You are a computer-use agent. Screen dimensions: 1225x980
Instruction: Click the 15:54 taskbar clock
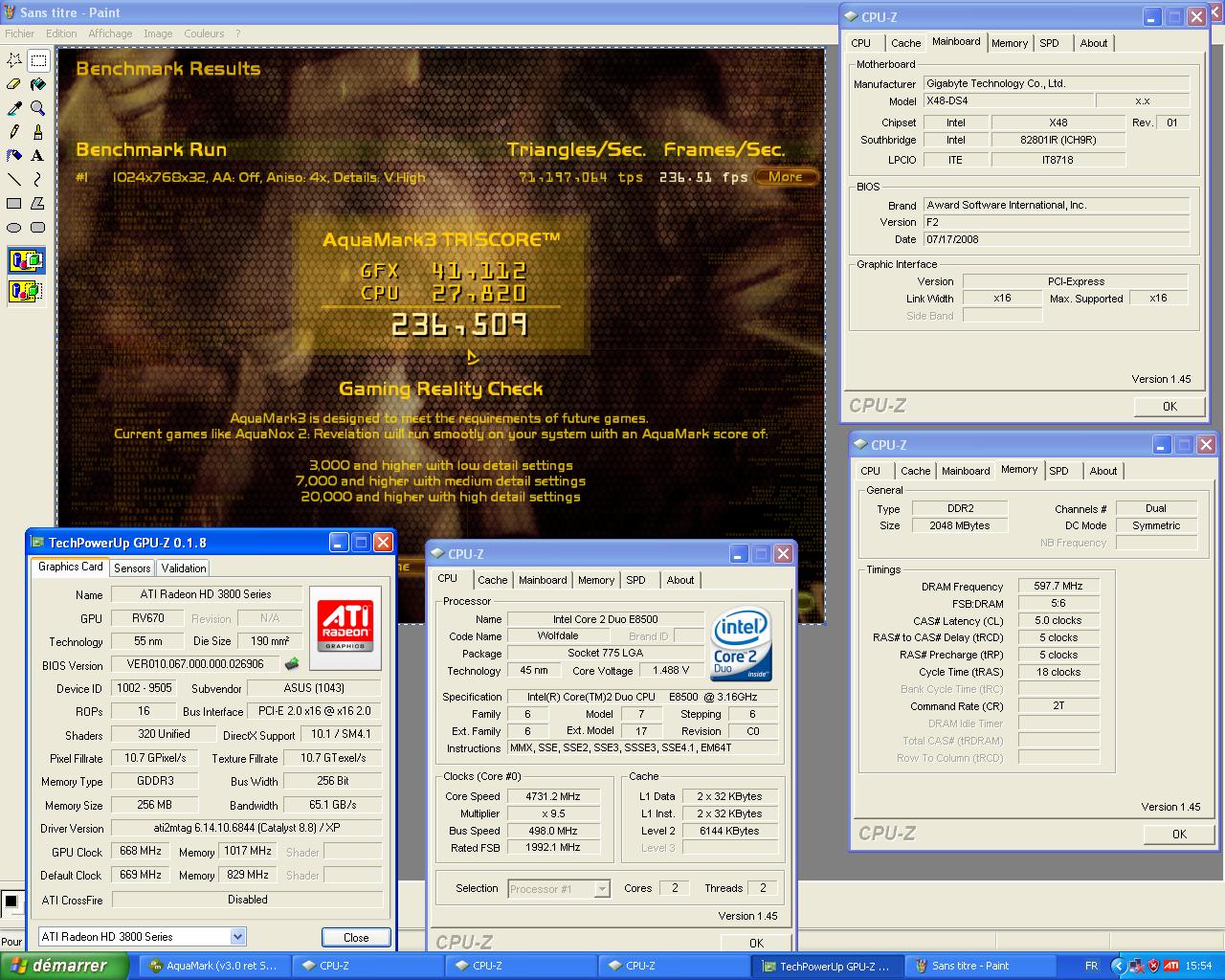[x=1198, y=966]
